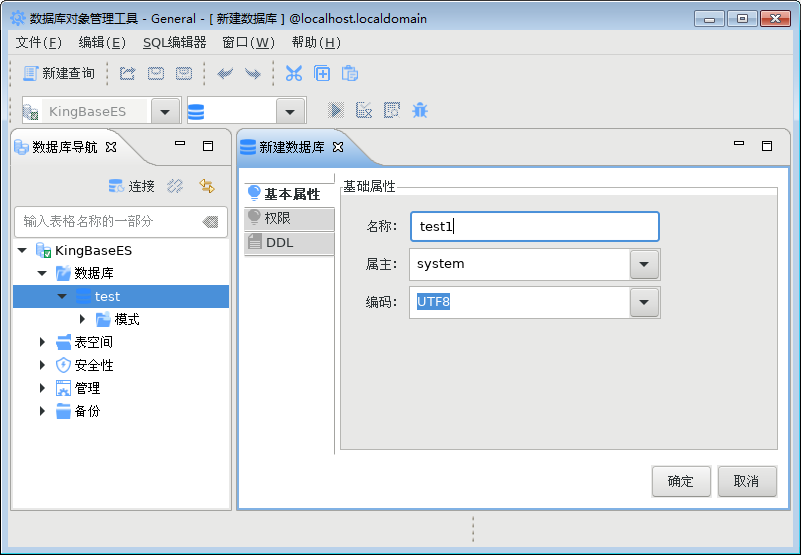Click the 数据库导航 tab label

(x=64, y=147)
